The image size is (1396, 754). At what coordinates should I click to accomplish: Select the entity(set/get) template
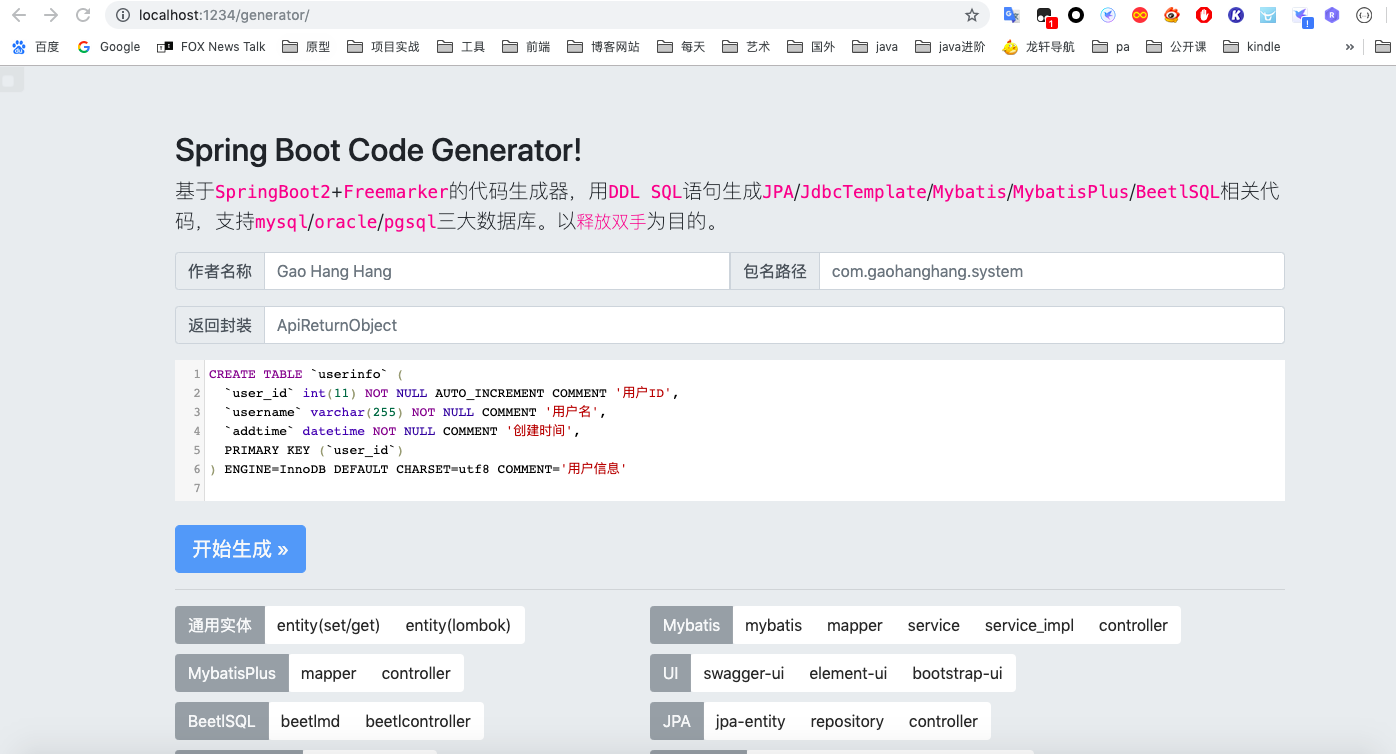[328, 625]
